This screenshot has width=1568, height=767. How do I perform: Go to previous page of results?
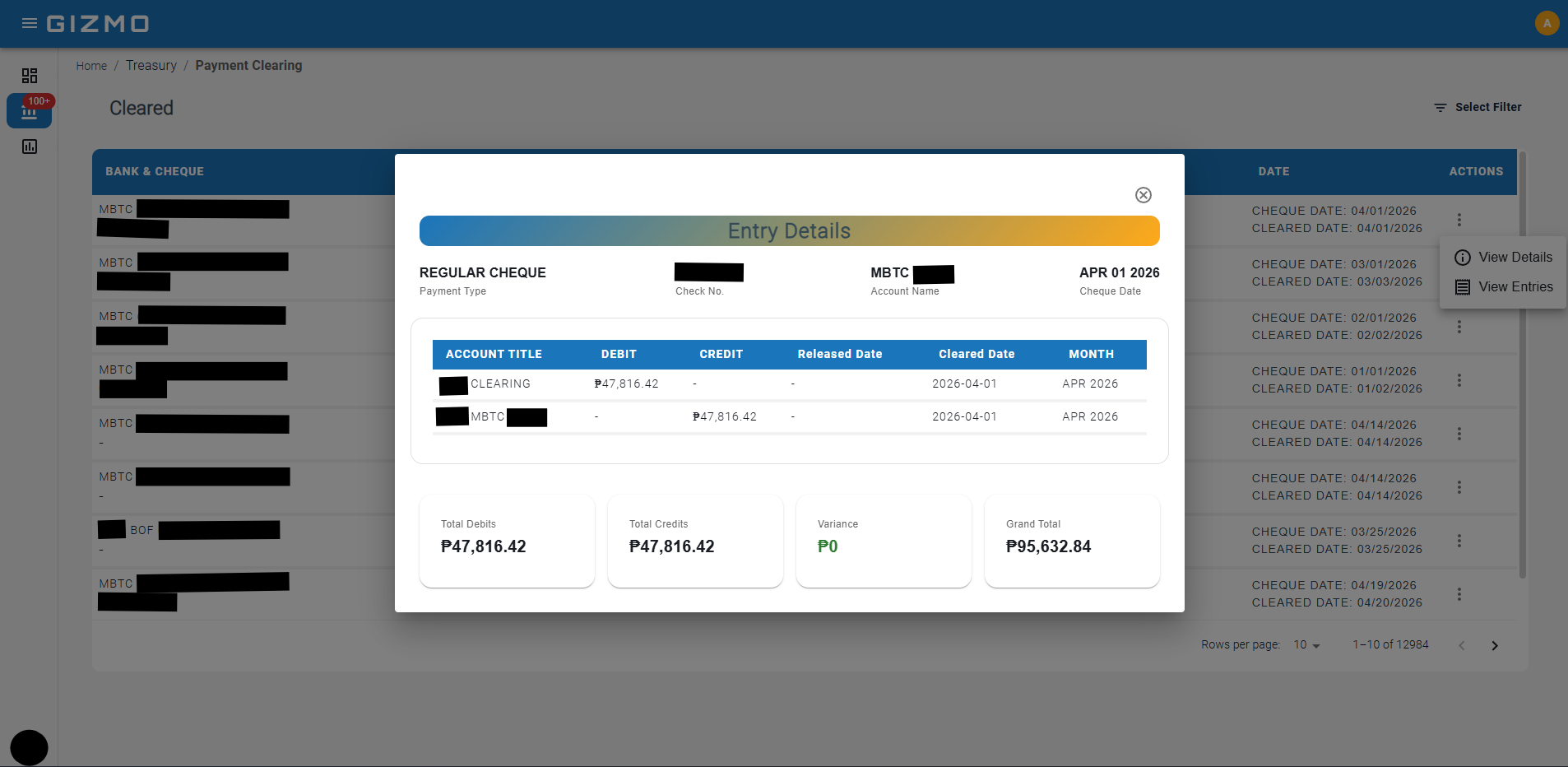coord(1462,646)
